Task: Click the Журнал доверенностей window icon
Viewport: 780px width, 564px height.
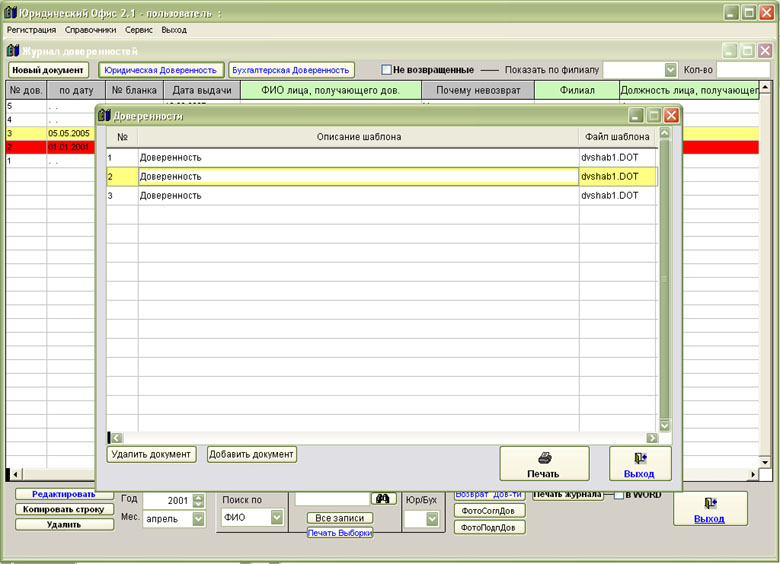Action: click(13, 50)
